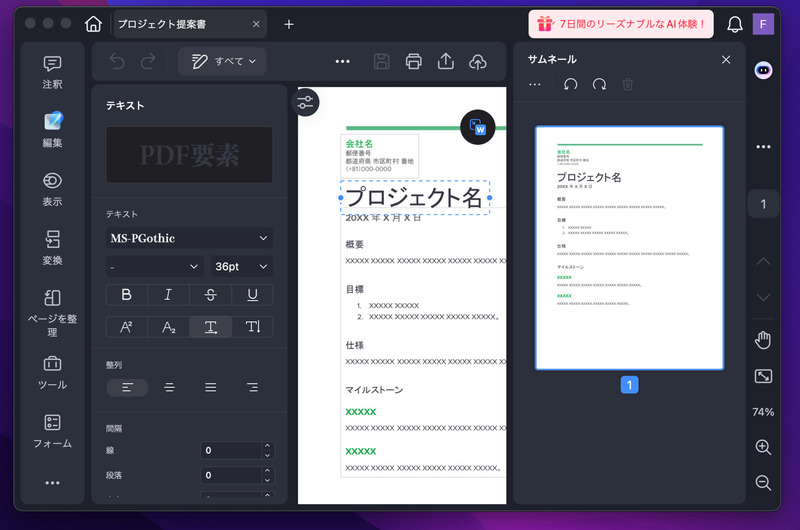Save the document
This screenshot has width=800, height=530.
click(382, 62)
